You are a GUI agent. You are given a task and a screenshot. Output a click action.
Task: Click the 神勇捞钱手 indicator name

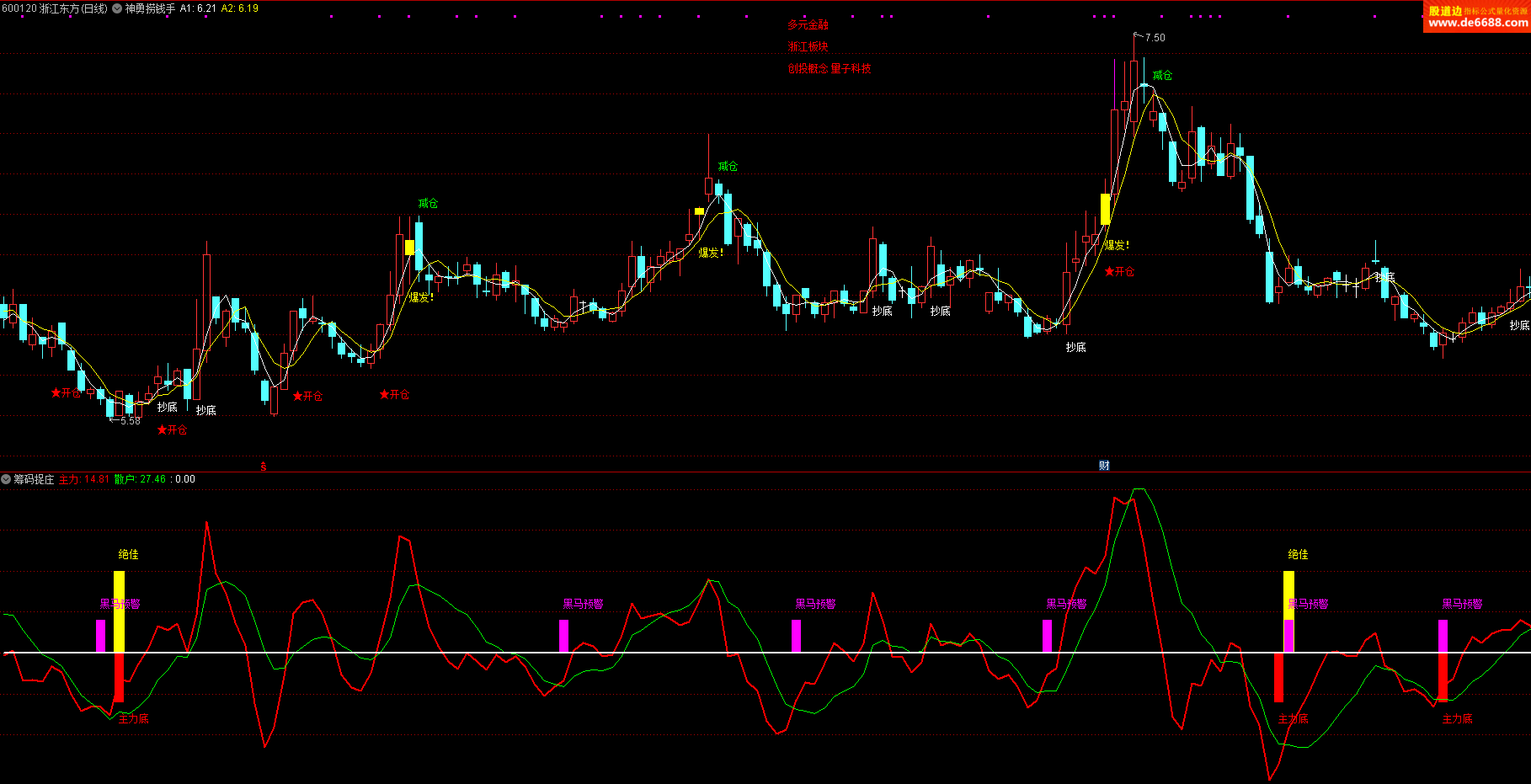pos(150,8)
